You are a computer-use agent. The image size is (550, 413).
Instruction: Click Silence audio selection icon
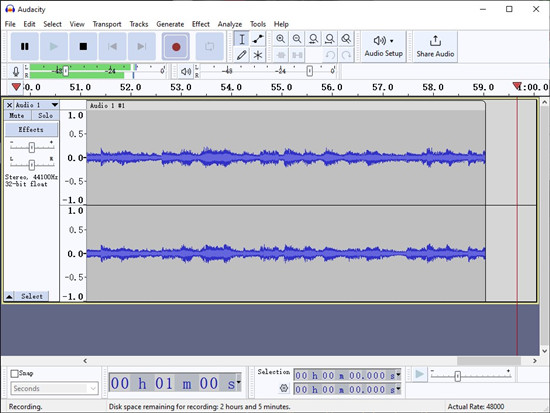[x=297, y=55]
